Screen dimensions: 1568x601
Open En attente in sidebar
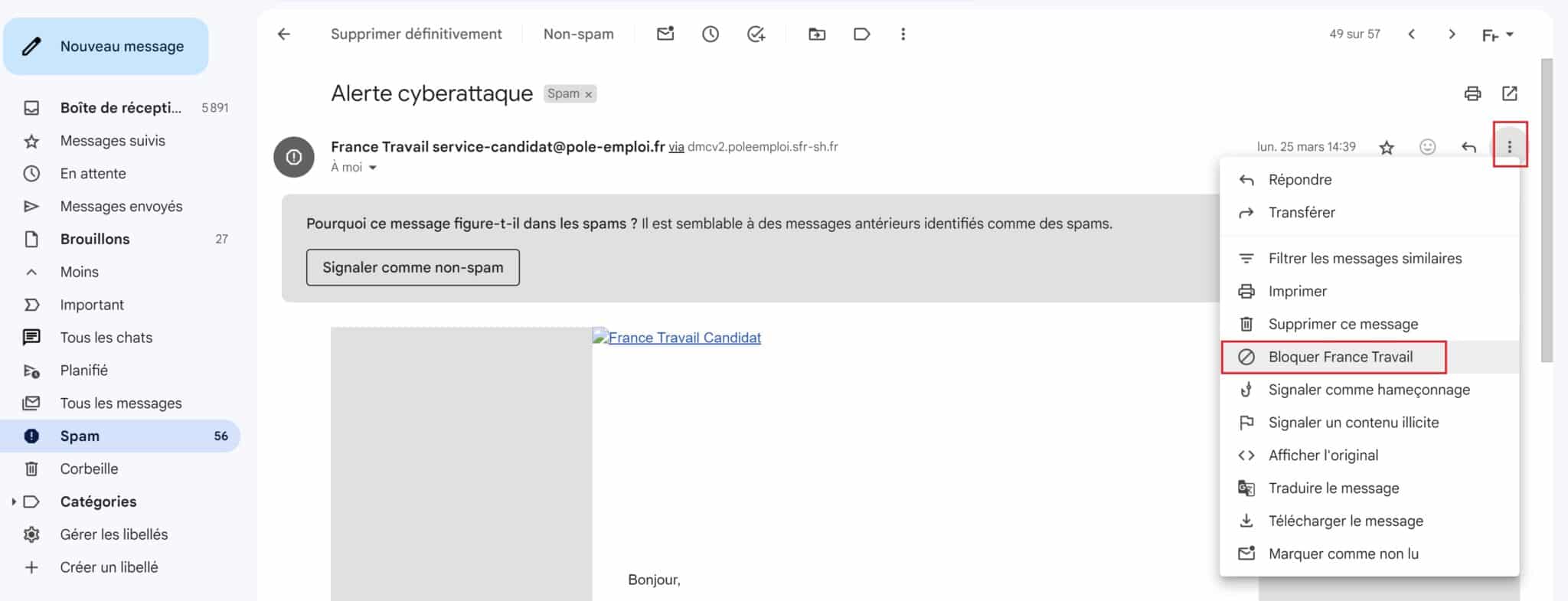coord(121,174)
